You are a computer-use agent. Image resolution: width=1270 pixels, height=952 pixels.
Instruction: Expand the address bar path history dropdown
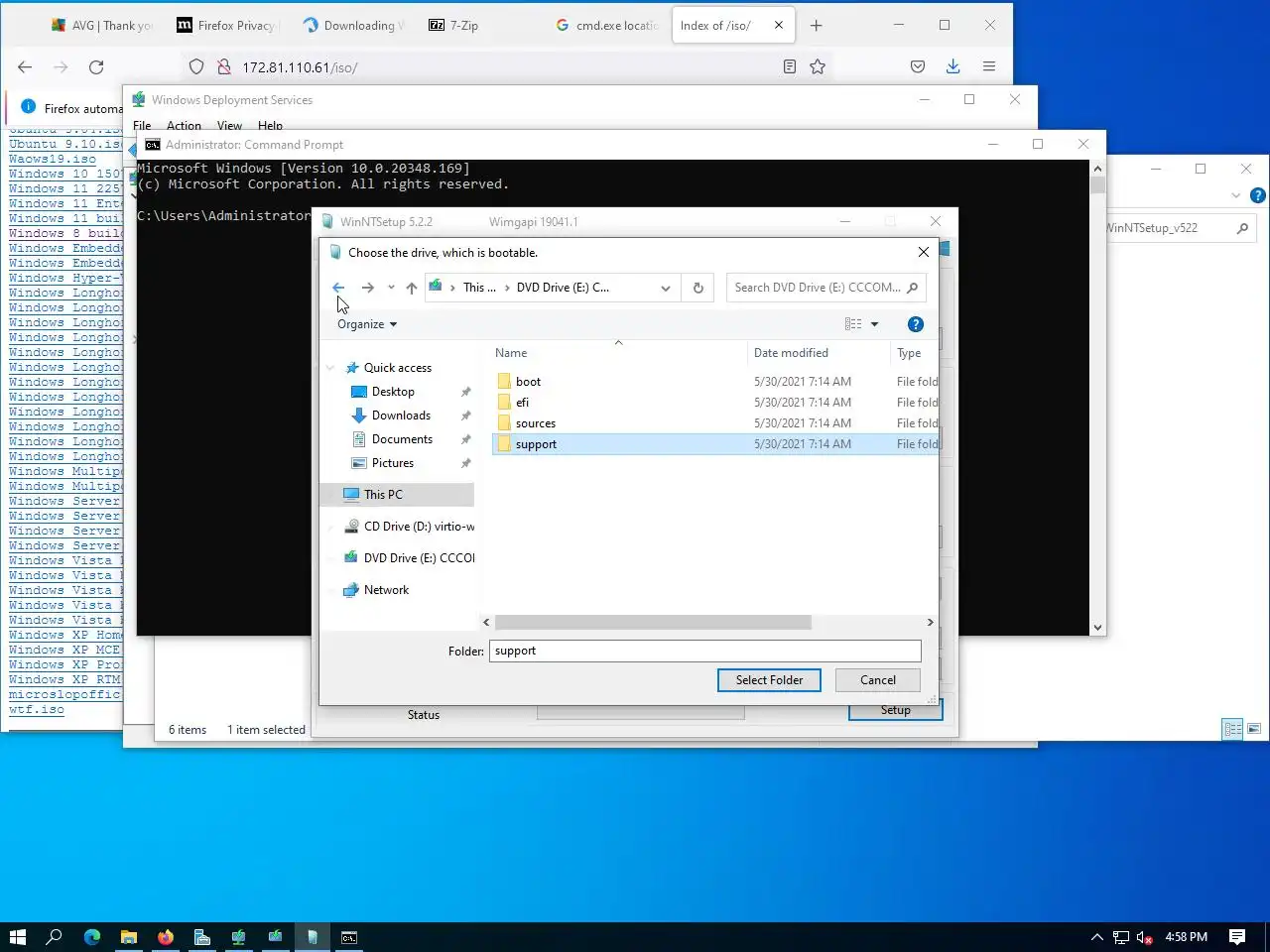(665, 288)
